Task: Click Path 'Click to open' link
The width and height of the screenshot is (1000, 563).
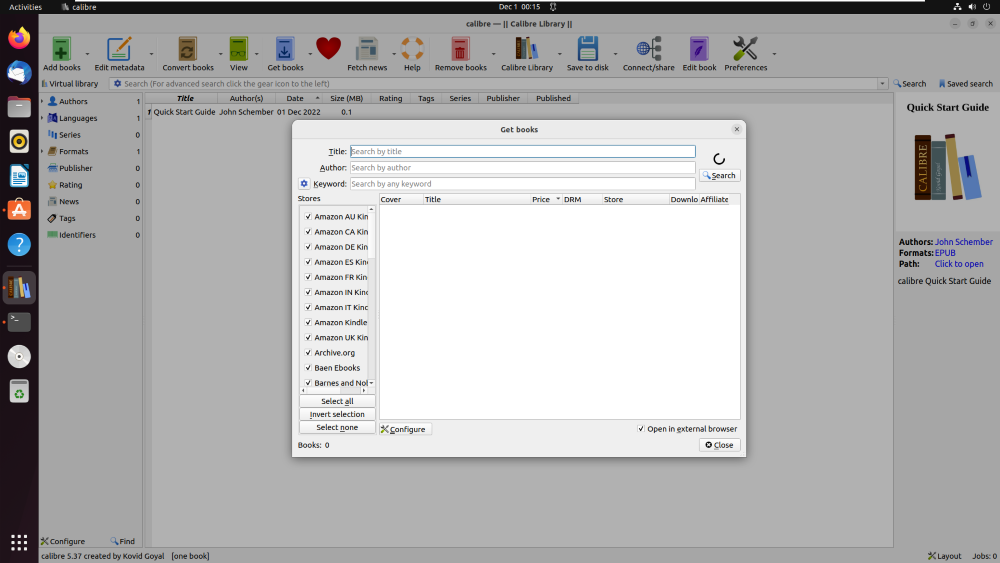Action: (959, 264)
